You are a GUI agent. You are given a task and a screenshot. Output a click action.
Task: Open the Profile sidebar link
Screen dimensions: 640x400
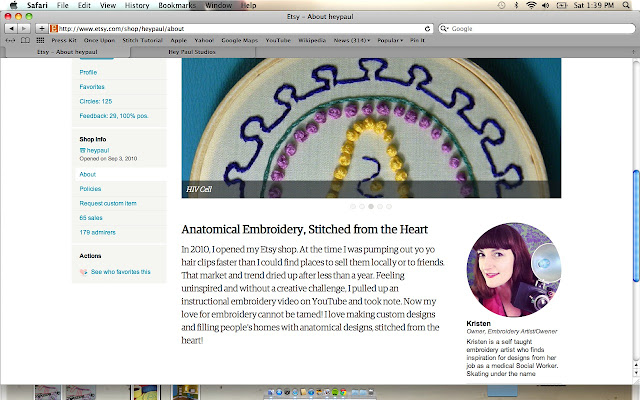[88, 72]
